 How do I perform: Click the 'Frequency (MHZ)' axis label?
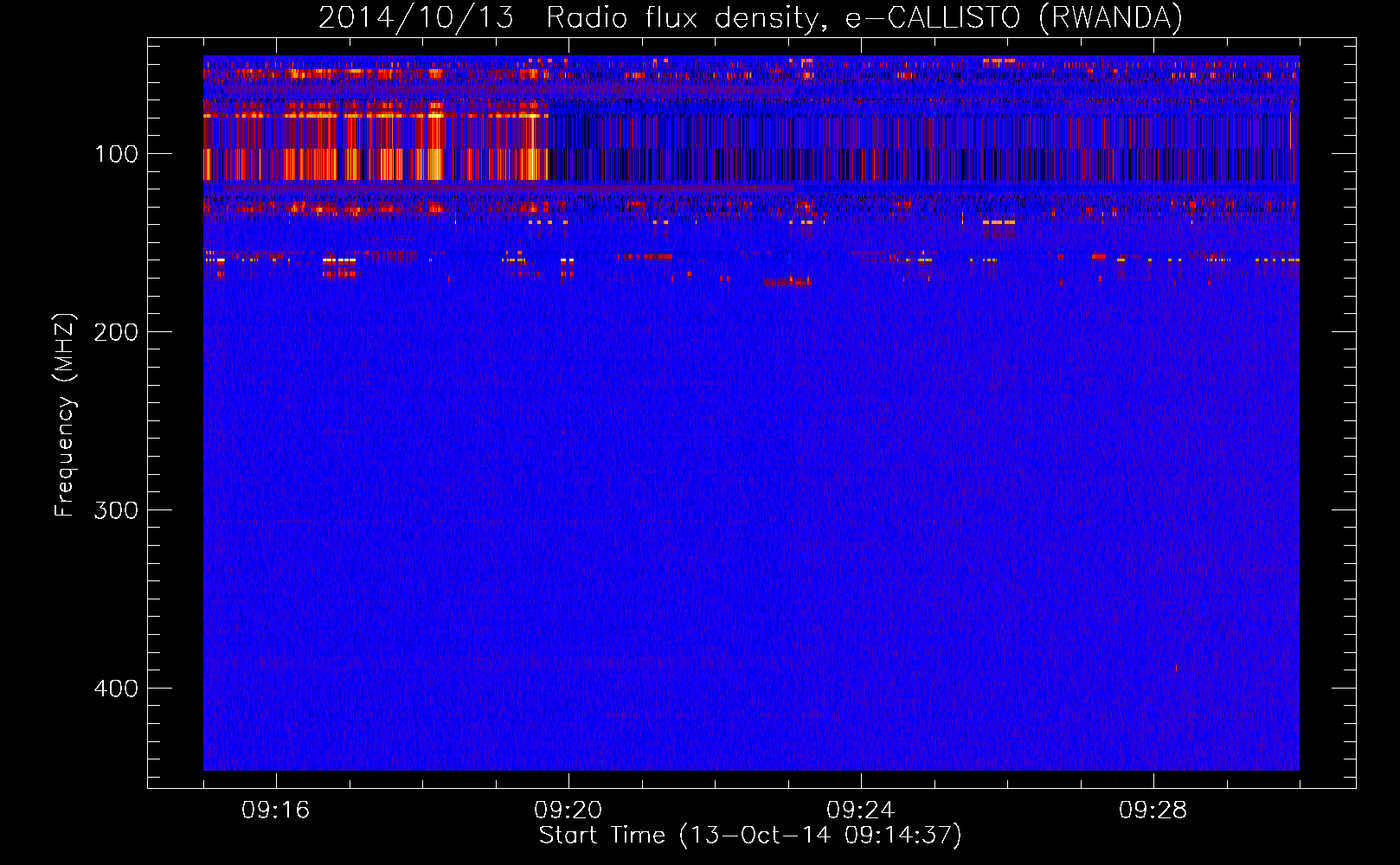tap(65, 415)
